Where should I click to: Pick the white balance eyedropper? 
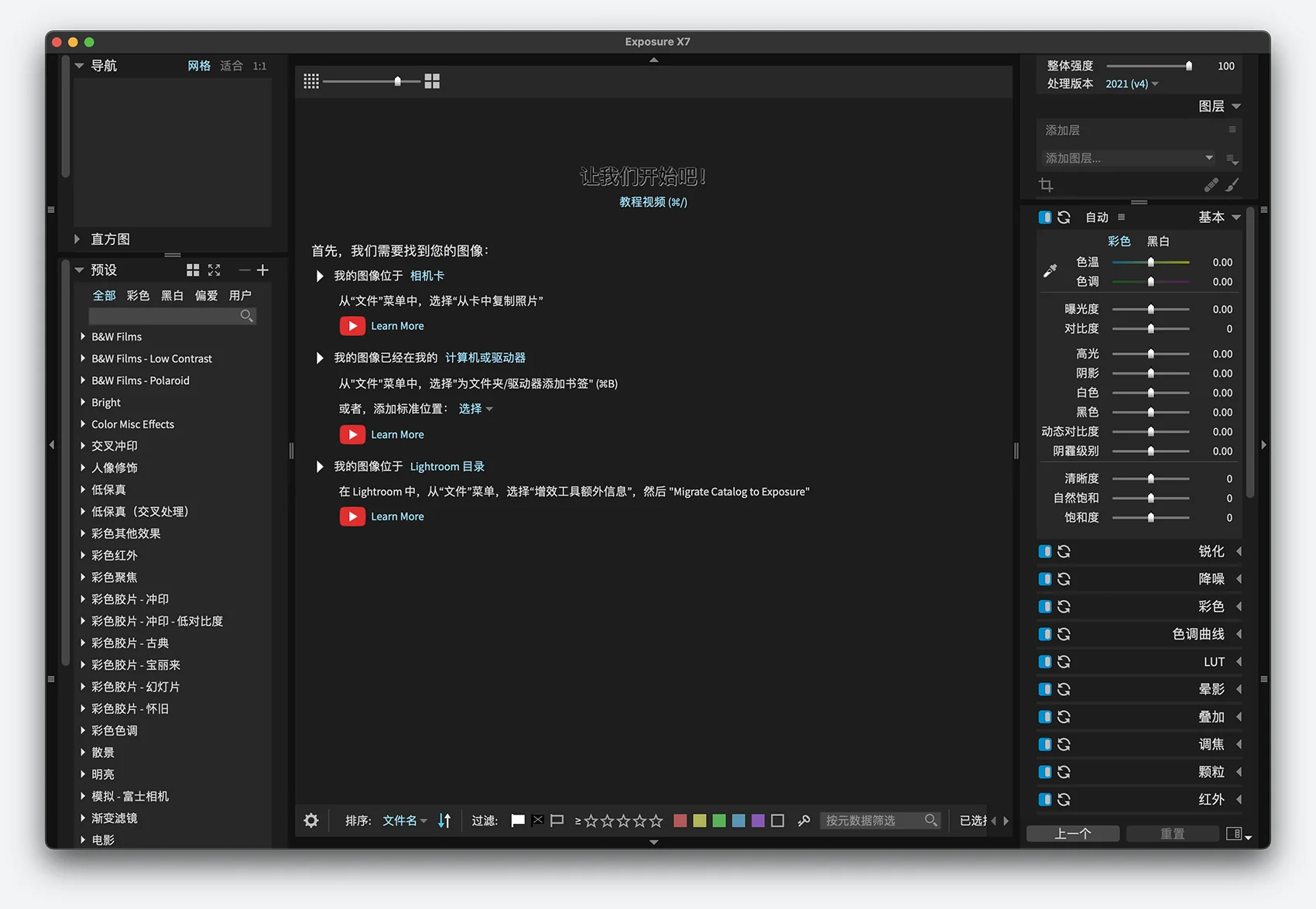[x=1050, y=270]
